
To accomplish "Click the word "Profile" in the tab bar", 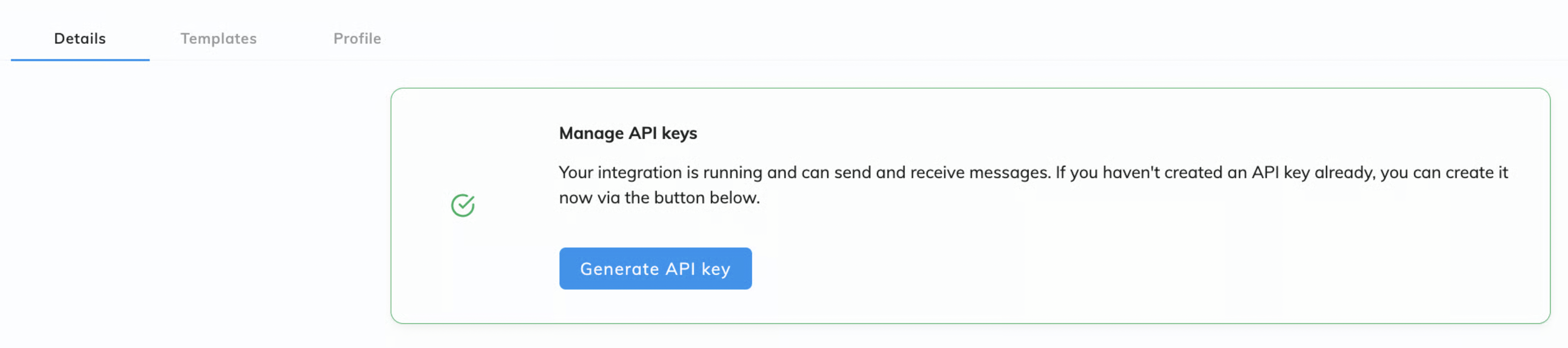I will (x=357, y=39).
